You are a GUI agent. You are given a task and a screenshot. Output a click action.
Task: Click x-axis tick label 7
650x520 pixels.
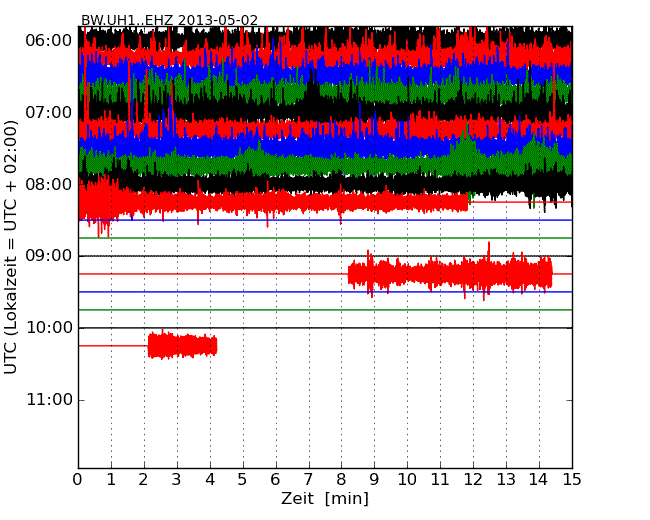[308, 479]
